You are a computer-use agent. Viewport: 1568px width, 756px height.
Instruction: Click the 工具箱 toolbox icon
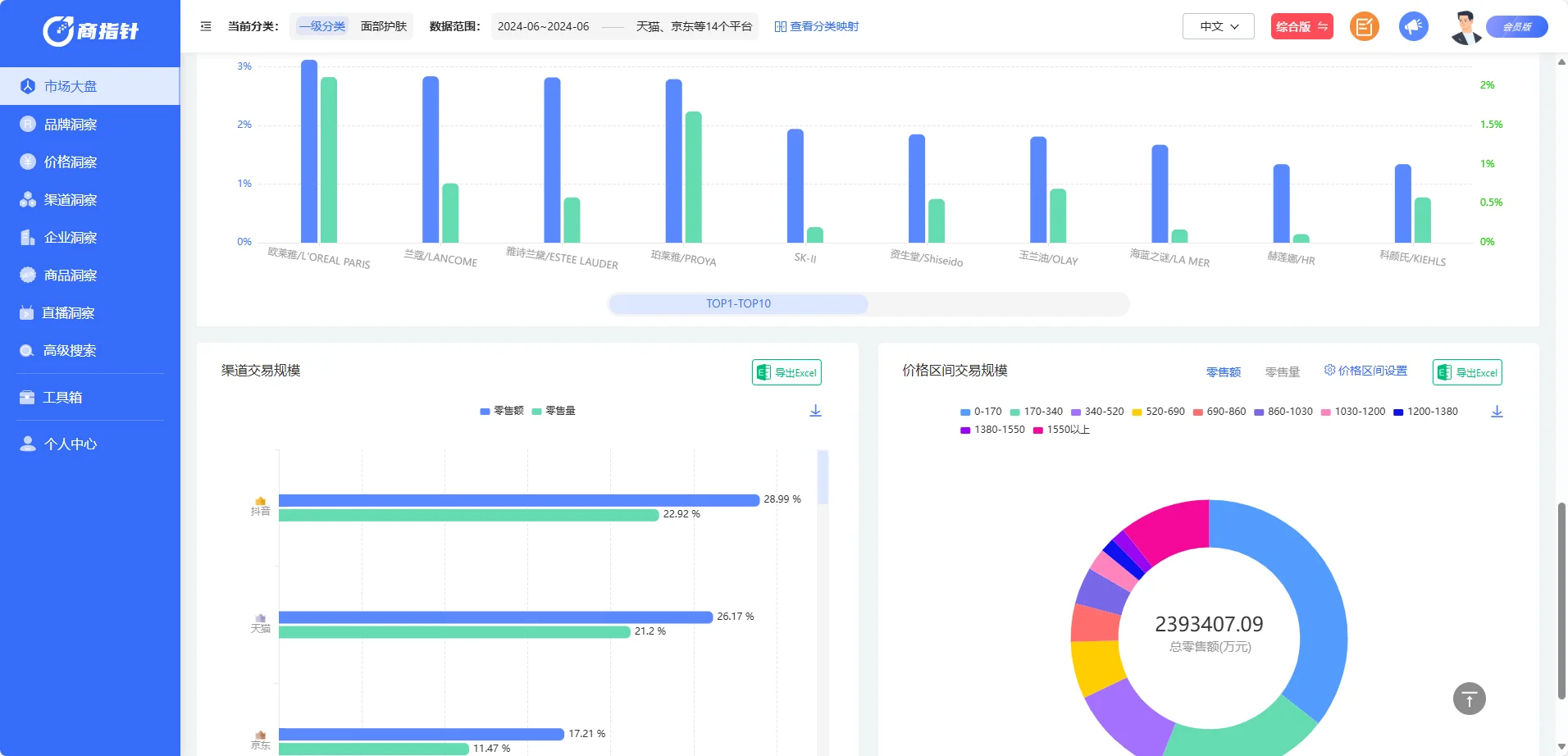click(27, 397)
